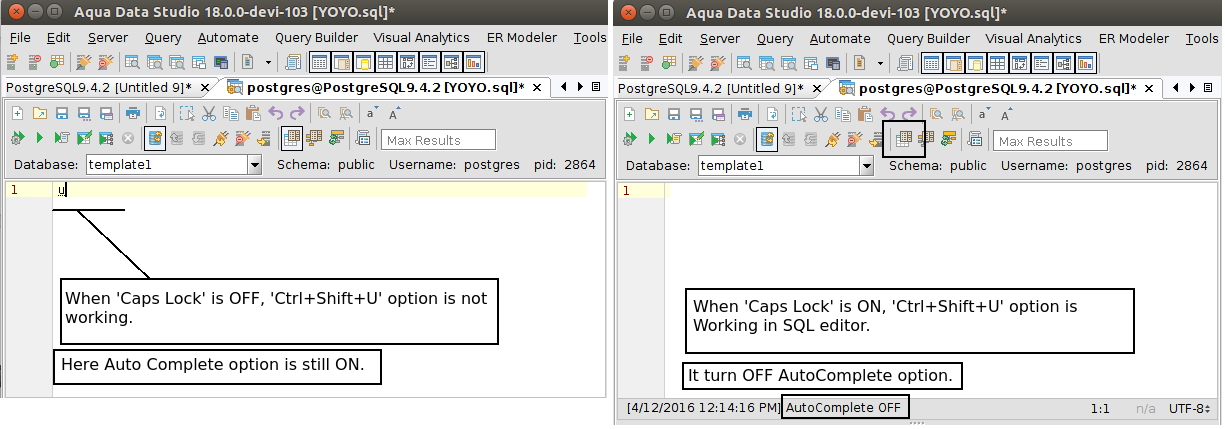Image resolution: width=1225 pixels, height=429 pixels.
Task: Close YOYO.sql tab in right window
Action: click(1148, 87)
